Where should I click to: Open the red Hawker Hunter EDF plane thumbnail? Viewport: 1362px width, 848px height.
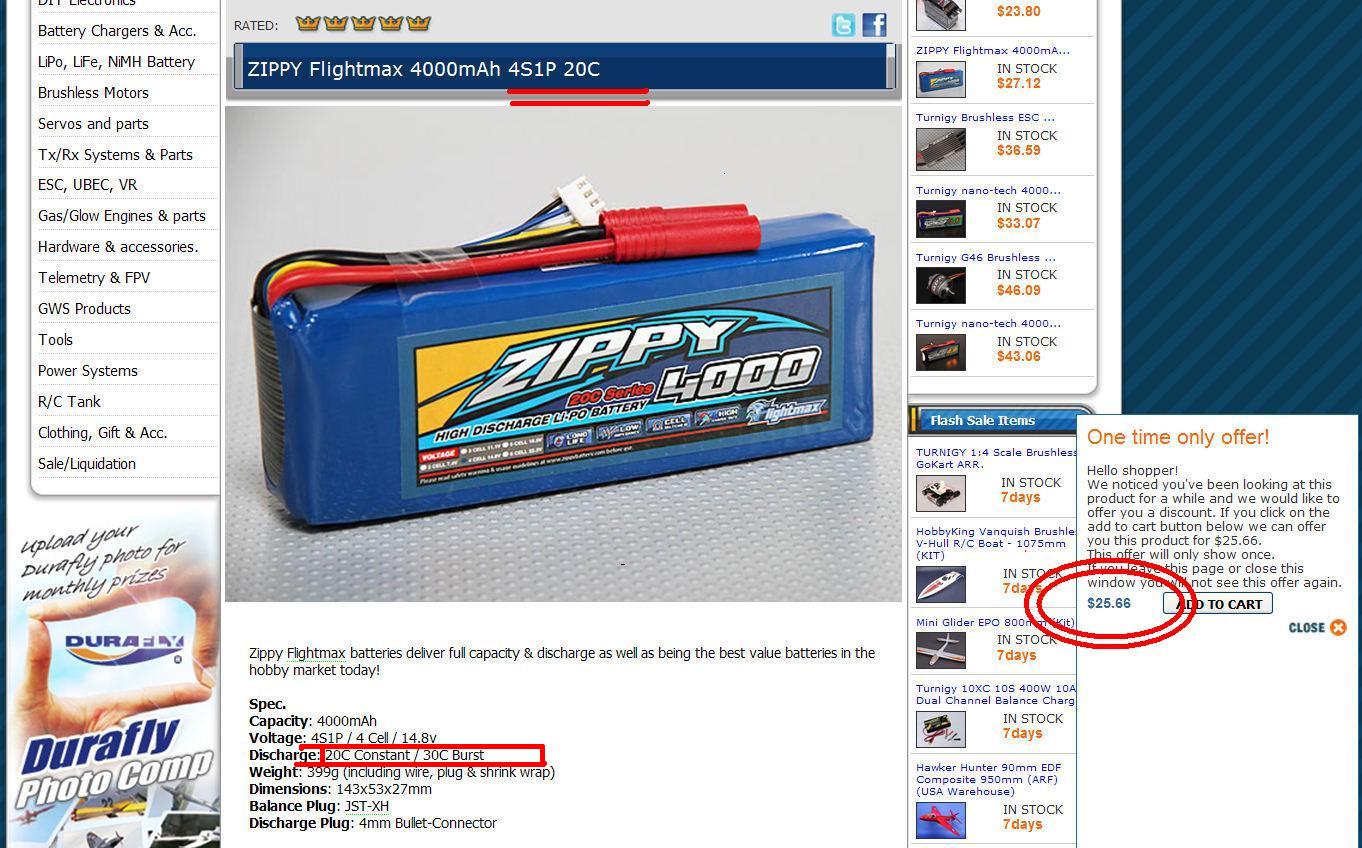pos(940,820)
